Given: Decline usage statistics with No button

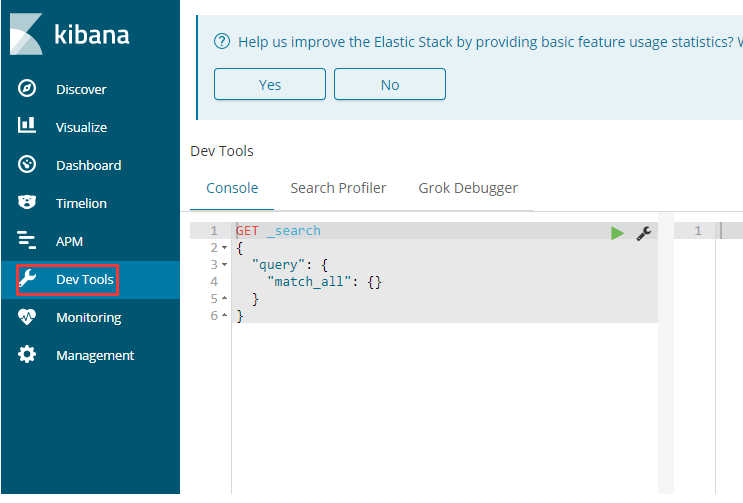Looking at the screenshot, I should coord(390,85).
